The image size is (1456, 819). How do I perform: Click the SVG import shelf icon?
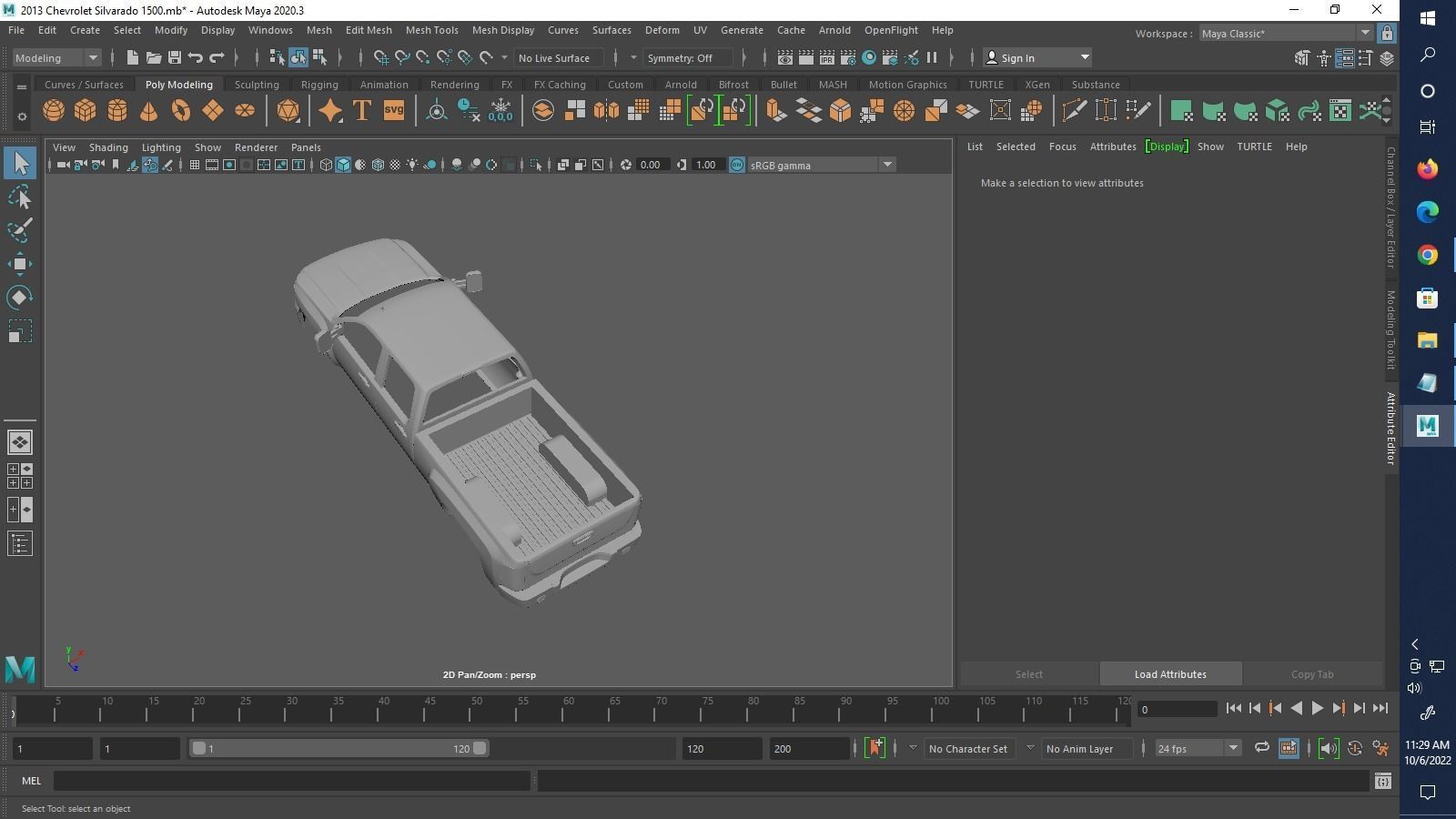[x=394, y=111]
